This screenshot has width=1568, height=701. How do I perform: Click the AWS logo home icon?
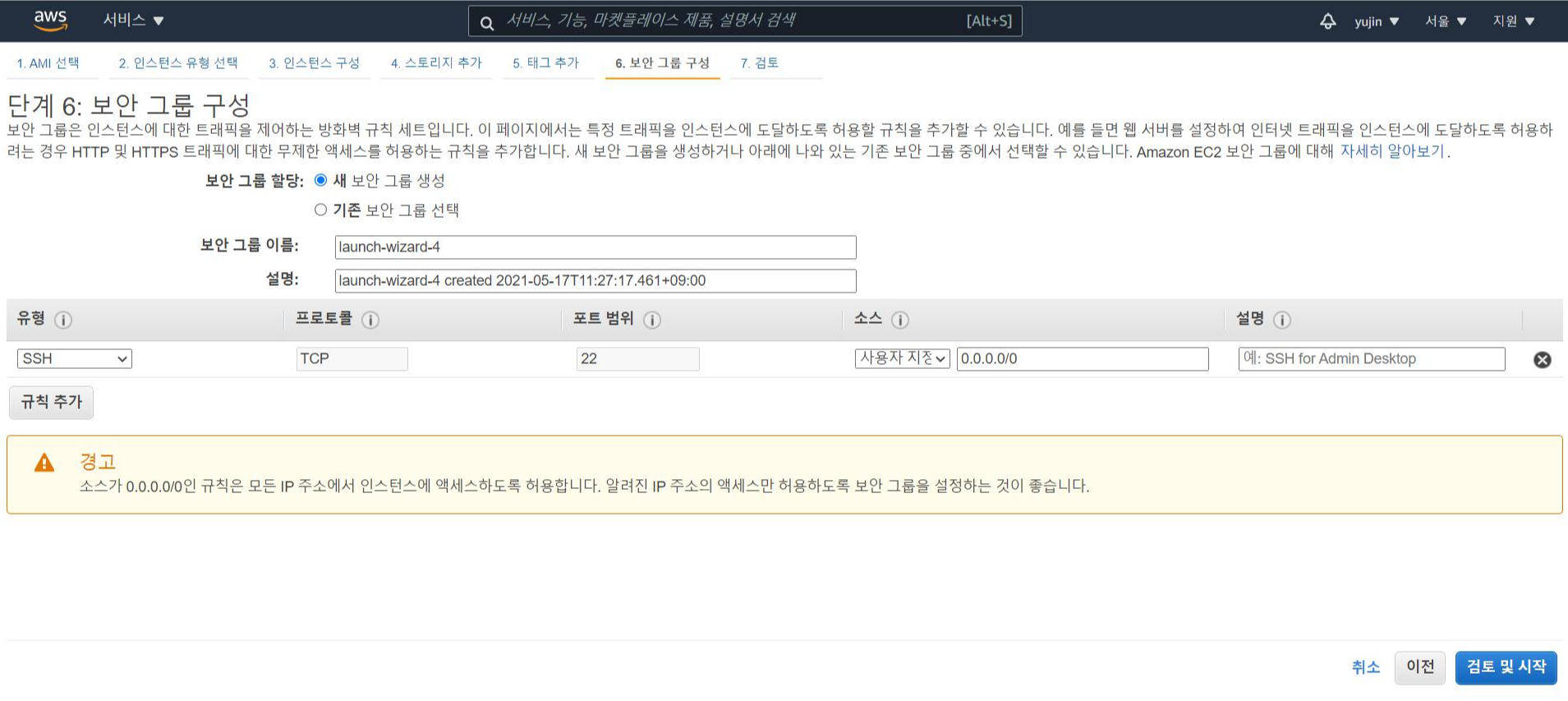[50, 21]
